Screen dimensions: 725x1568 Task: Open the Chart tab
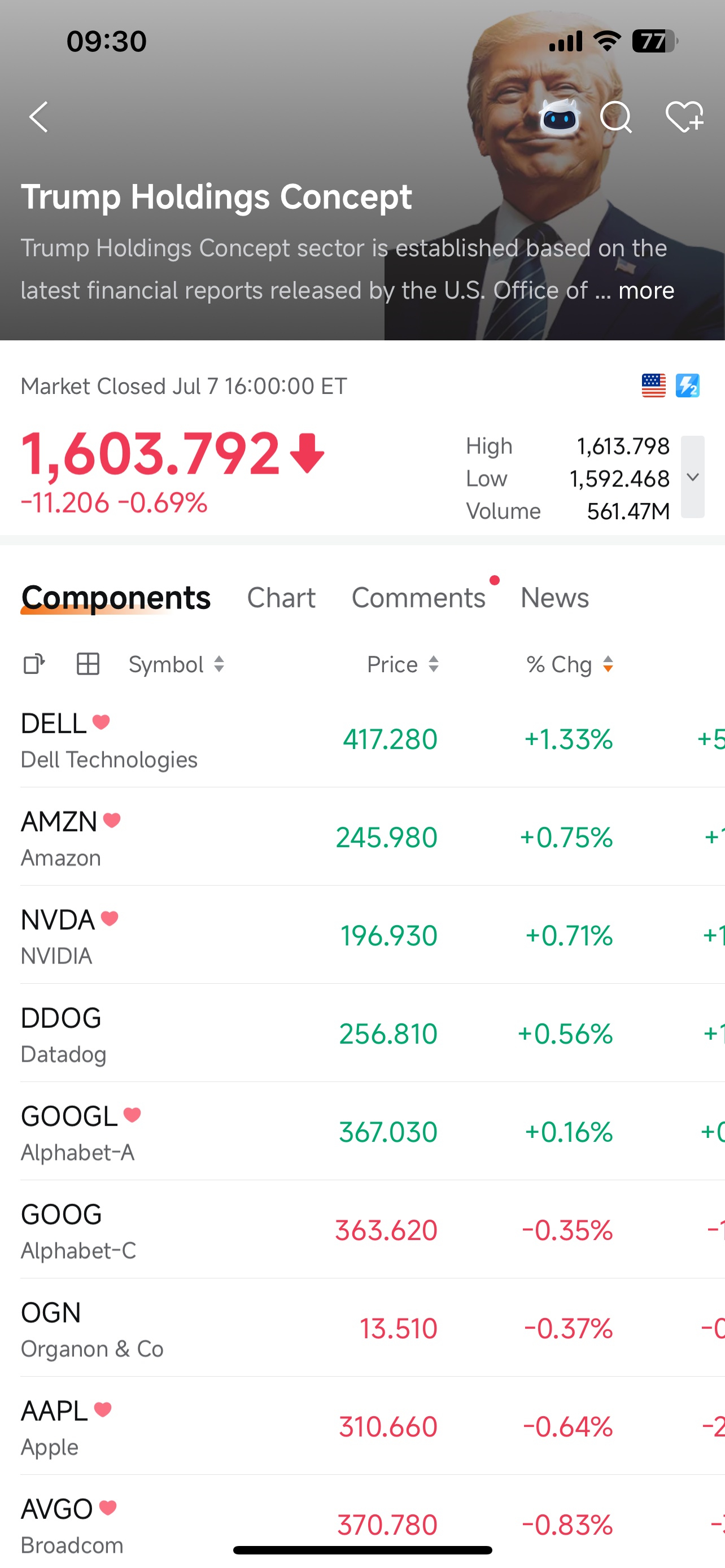[281, 598]
